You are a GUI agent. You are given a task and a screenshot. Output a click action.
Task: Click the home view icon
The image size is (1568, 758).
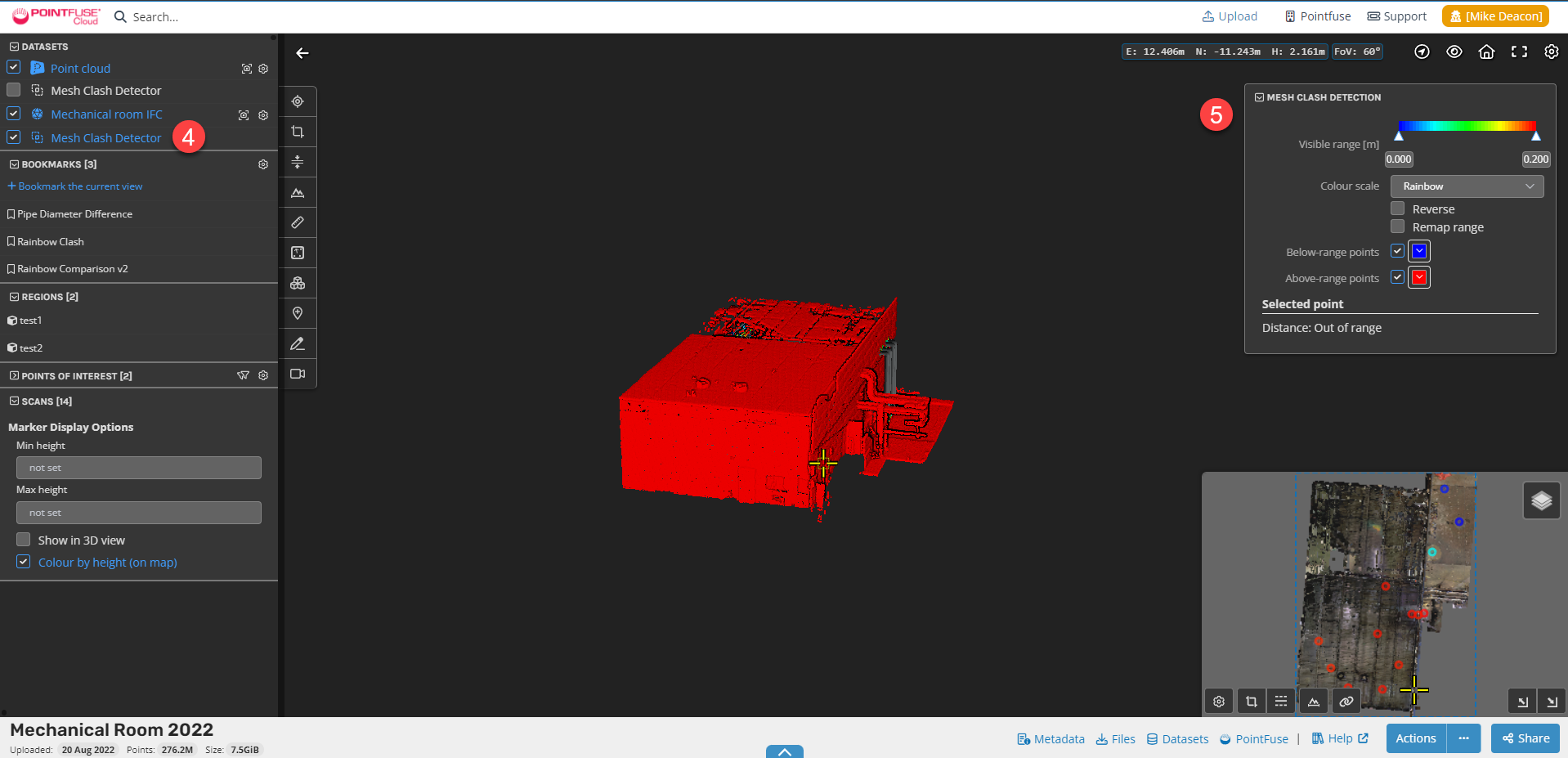[x=1486, y=52]
